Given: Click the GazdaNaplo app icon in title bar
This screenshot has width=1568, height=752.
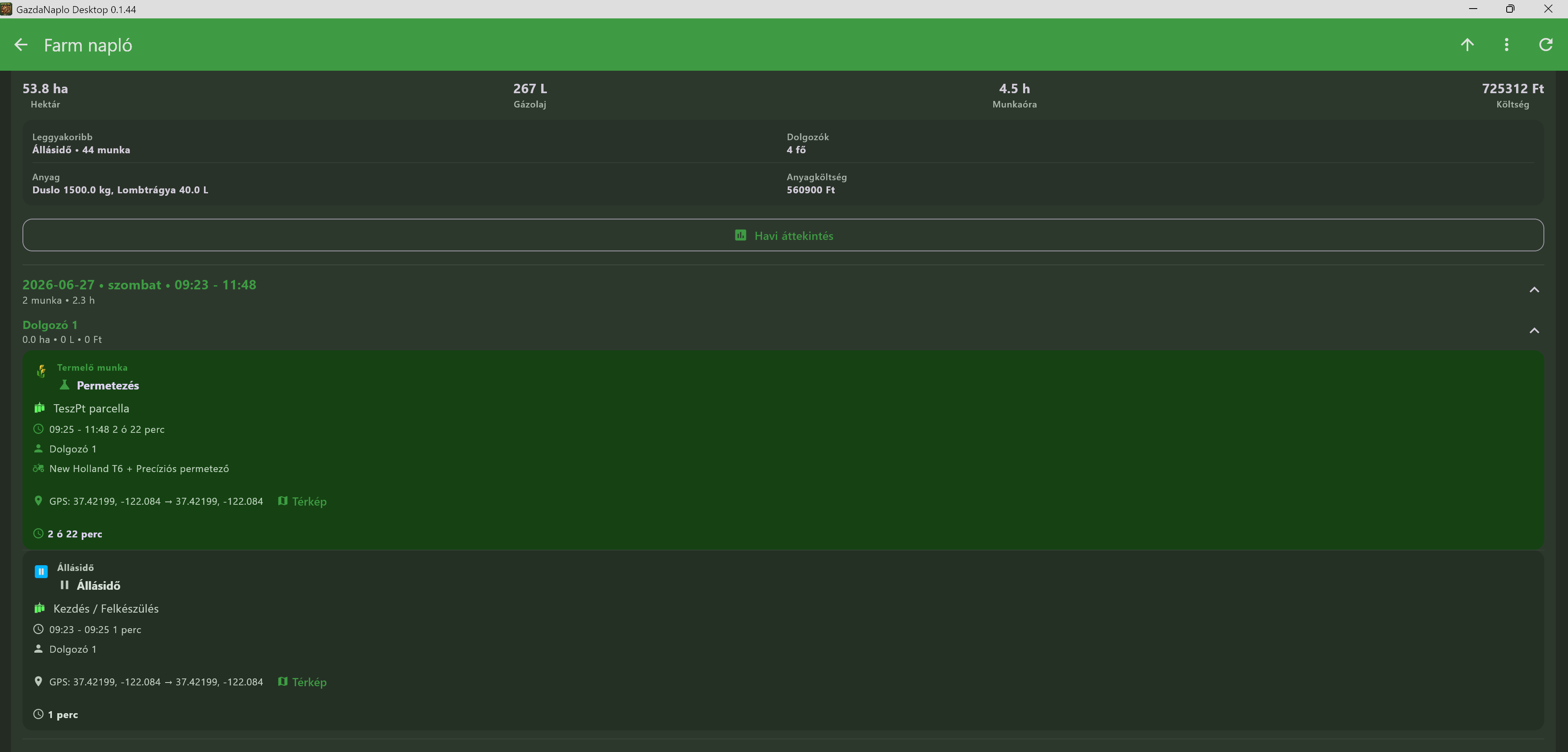Looking at the screenshot, I should pyautogui.click(x=6, y=9).
